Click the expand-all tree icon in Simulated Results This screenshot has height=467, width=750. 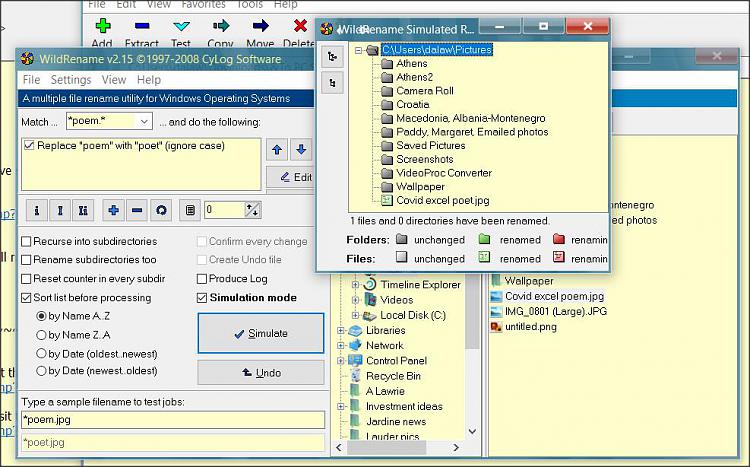tap(332, 57)
